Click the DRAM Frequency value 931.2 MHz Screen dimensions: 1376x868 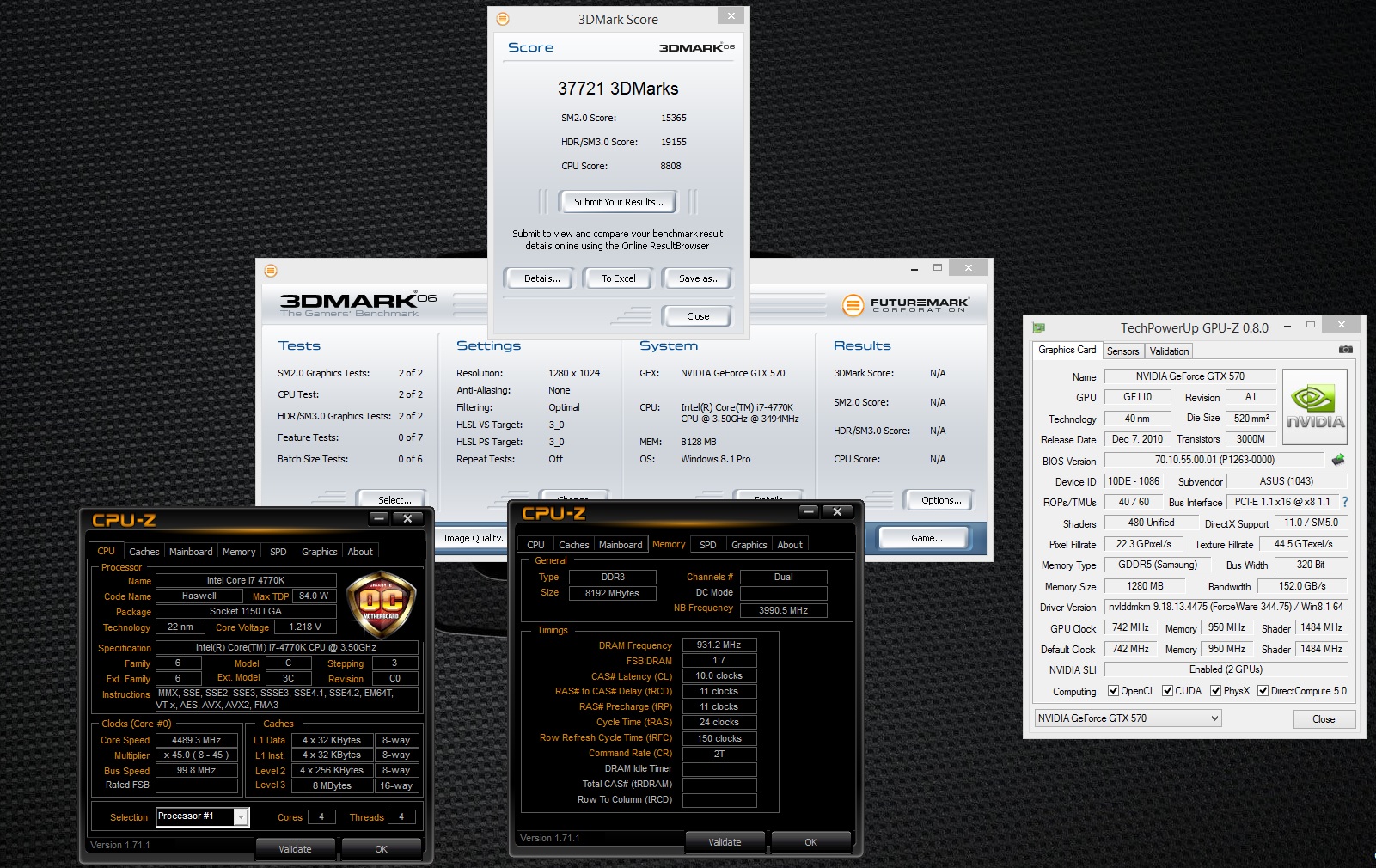(x=719, y=645)
